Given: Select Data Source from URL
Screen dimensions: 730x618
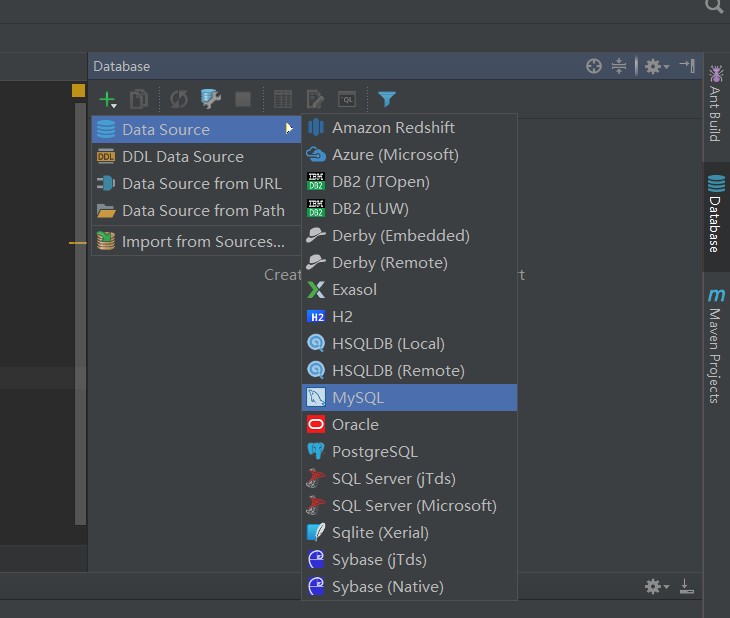Looking at the screenshot, I should tap(196, 183).
